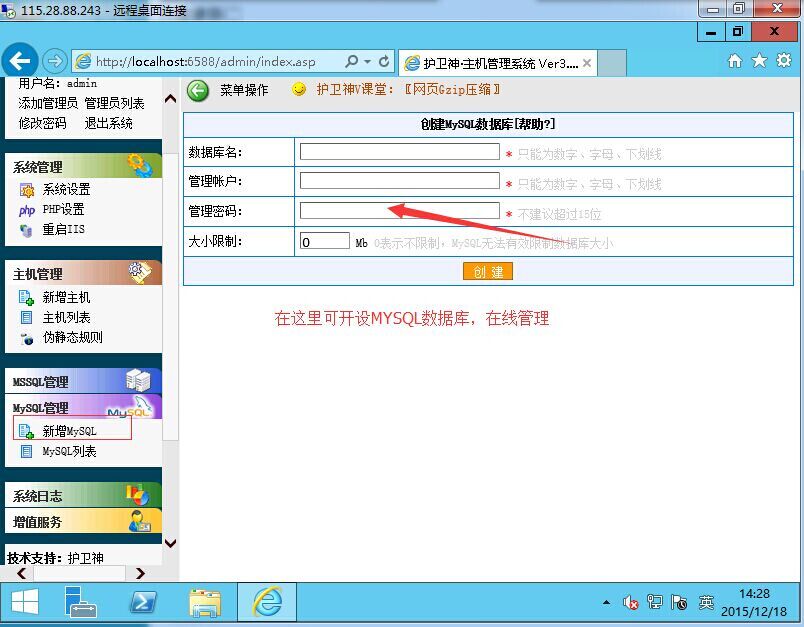The height and width of the screenshot is (627, 804).
Task: Click the green back arrow beside 菜单操作
Action: tap(198, 90)
